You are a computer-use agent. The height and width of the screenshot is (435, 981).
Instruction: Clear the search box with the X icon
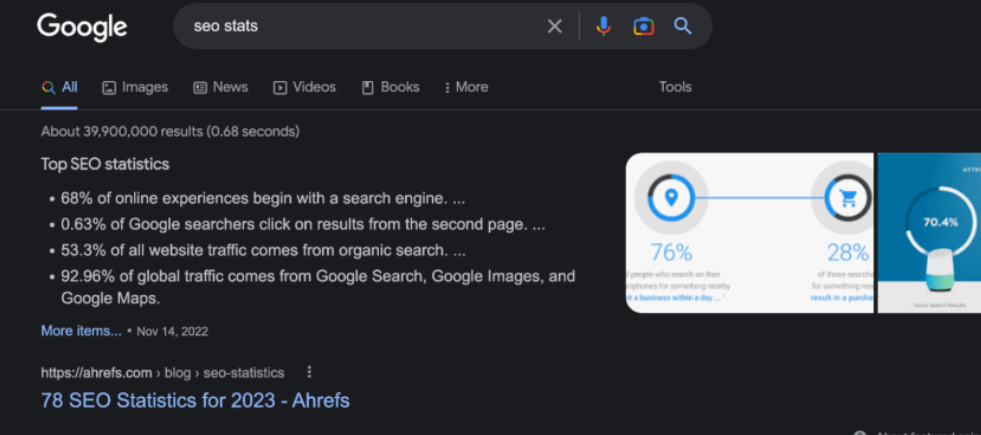coord(554,26)
